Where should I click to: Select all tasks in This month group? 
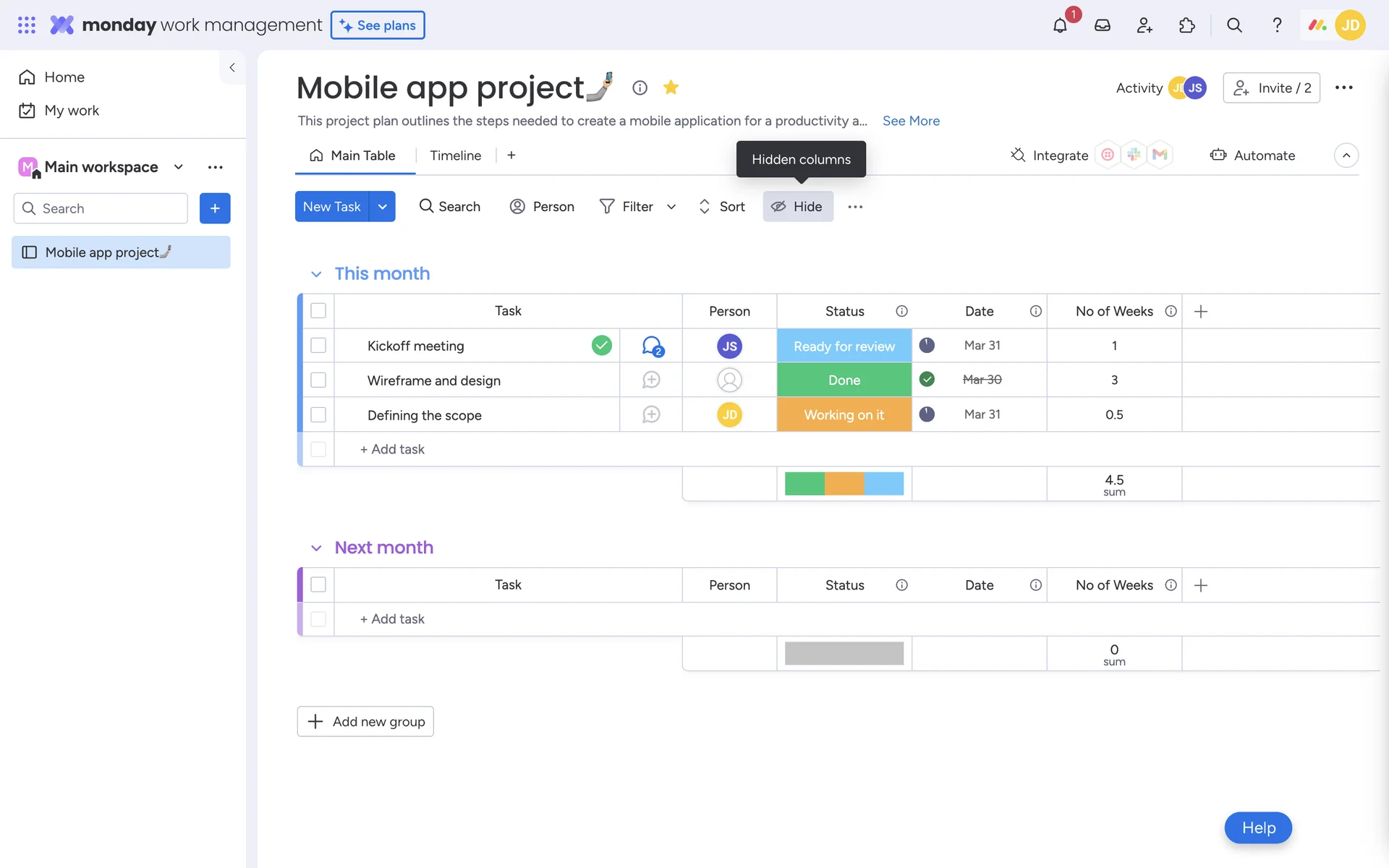point(318,311)
